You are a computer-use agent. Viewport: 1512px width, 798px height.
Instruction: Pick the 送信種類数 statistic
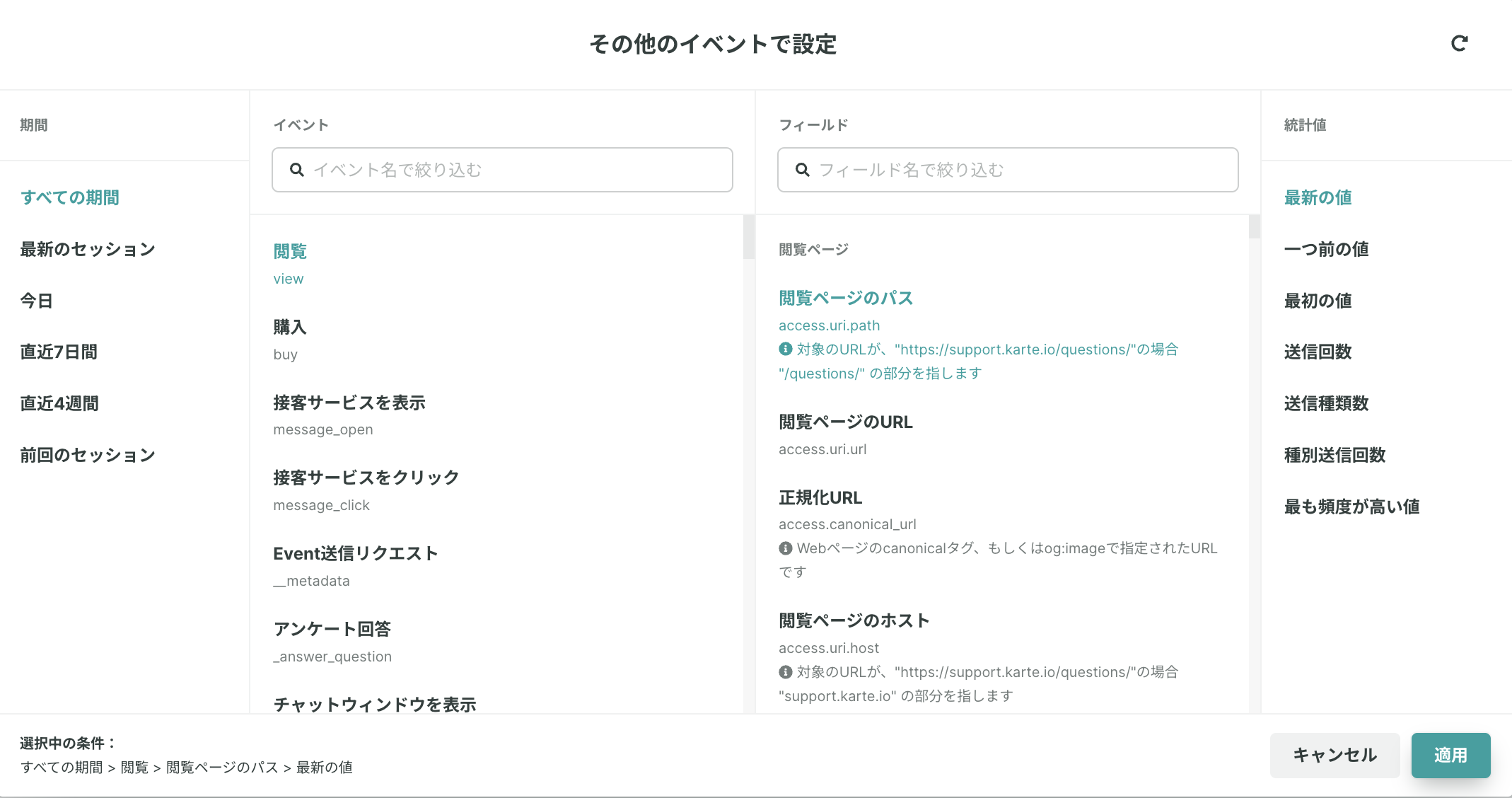1327,403
